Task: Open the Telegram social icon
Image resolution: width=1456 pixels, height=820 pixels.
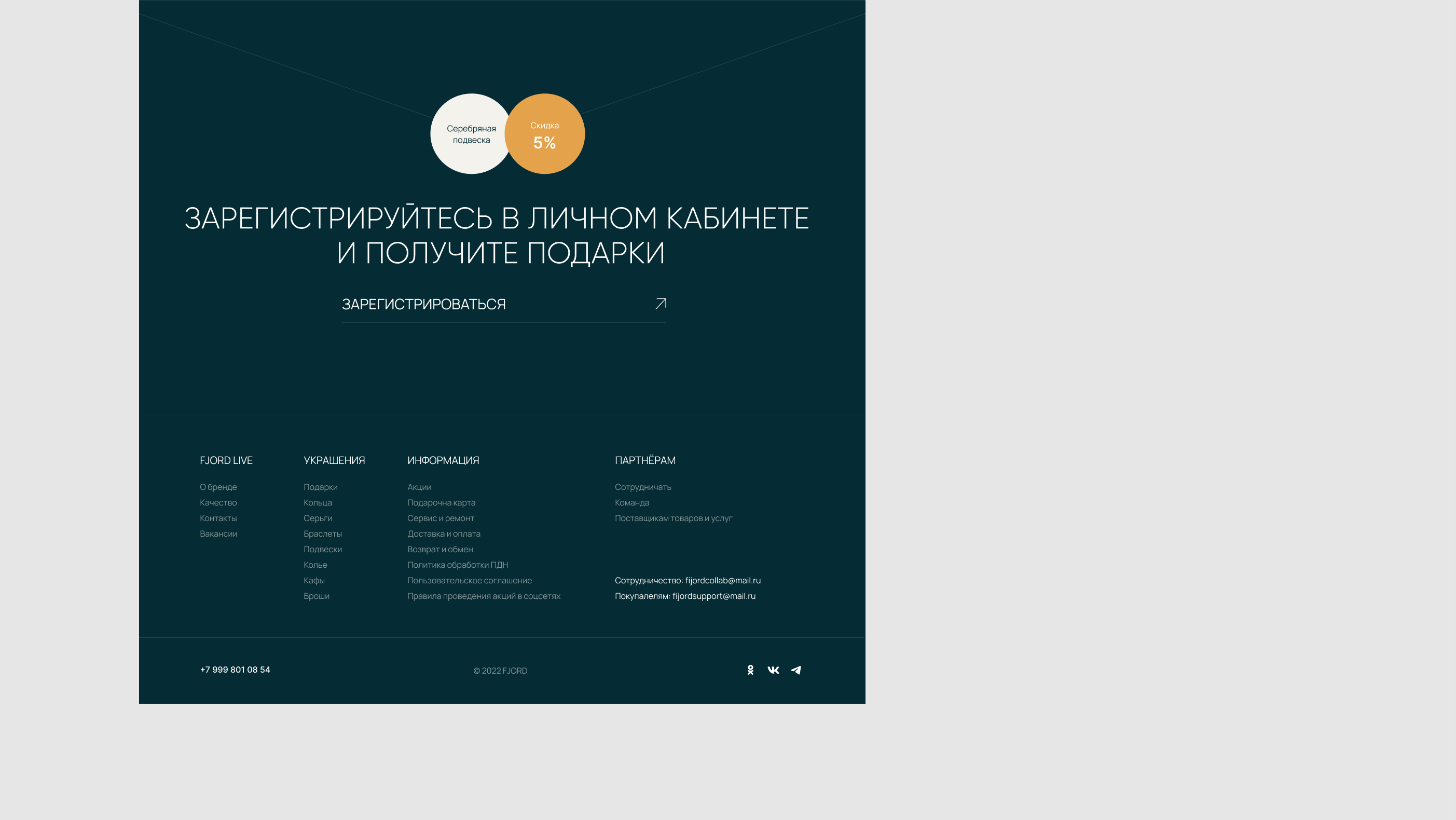Action: point(796,670)
